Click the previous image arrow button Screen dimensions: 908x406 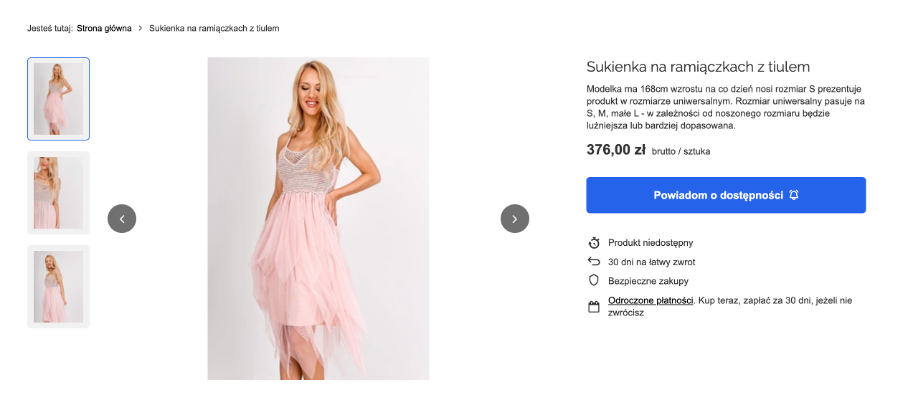click(122, 218)
